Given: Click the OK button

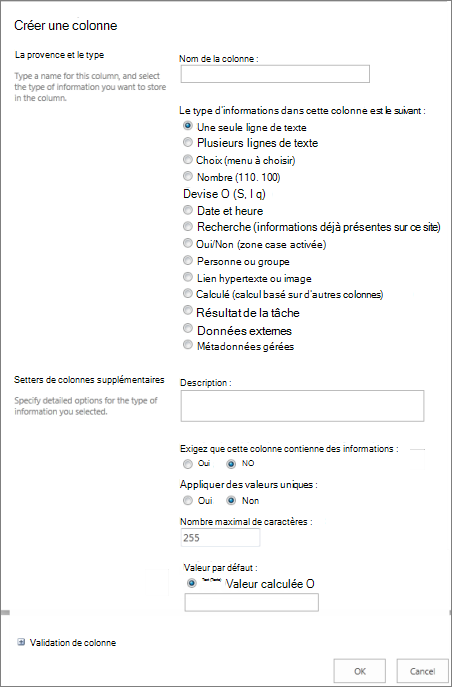Looking at the screenshot, I should 360,671.
